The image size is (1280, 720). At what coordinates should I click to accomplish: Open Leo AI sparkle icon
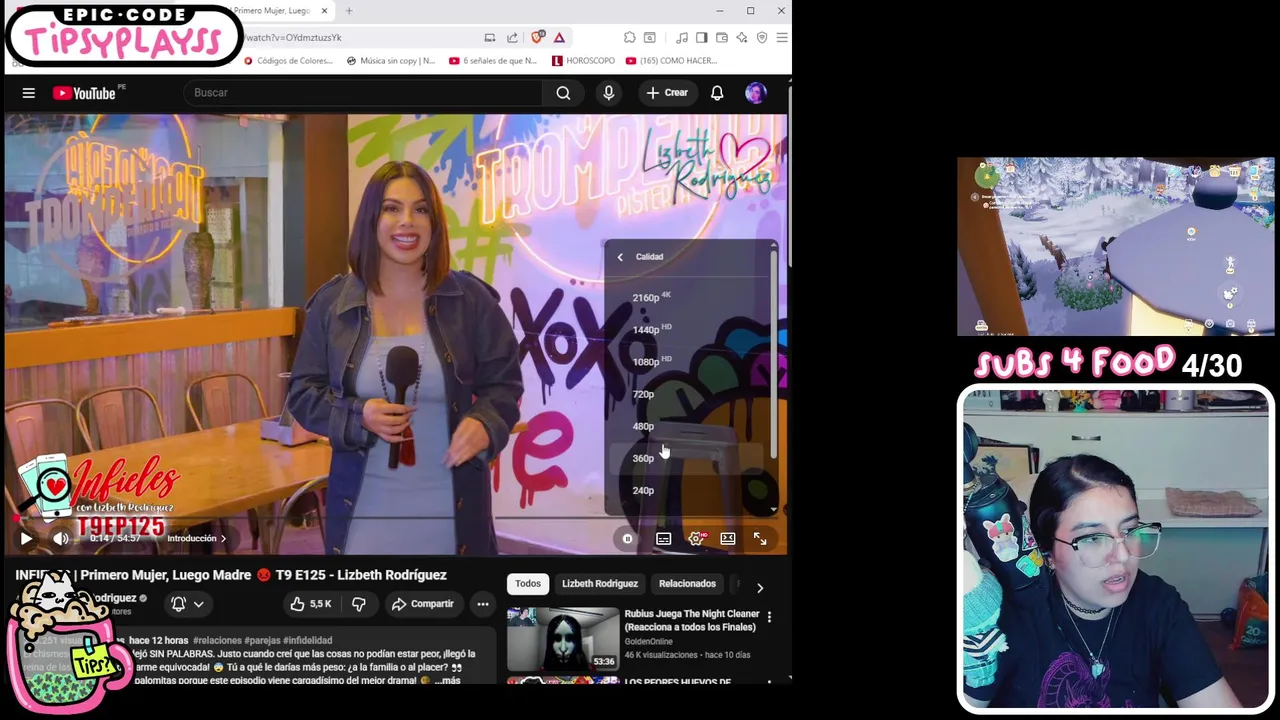tap(741, 38)
